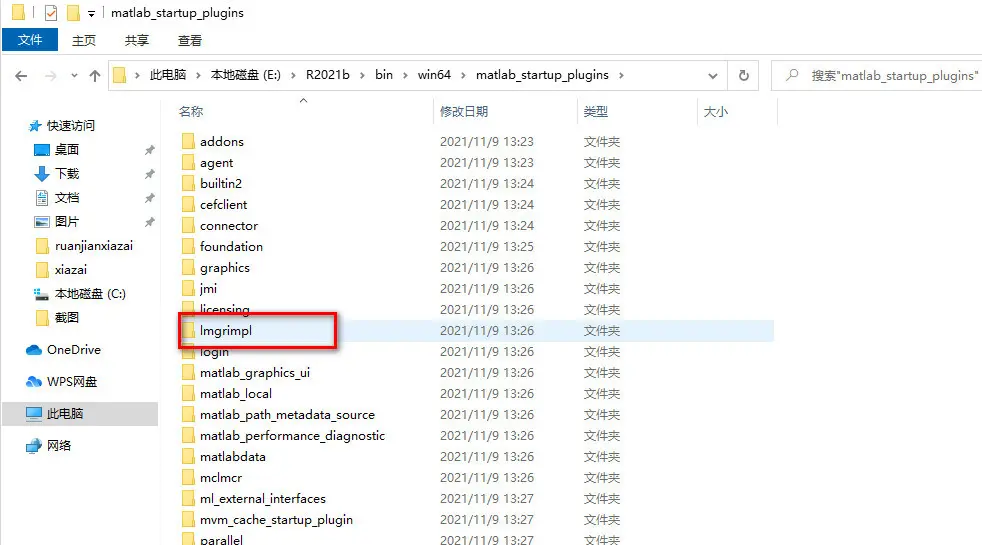
Task: Click 本地磁盘 (E:) in the address breadcrumb
Action: click(x=246, y=75)
